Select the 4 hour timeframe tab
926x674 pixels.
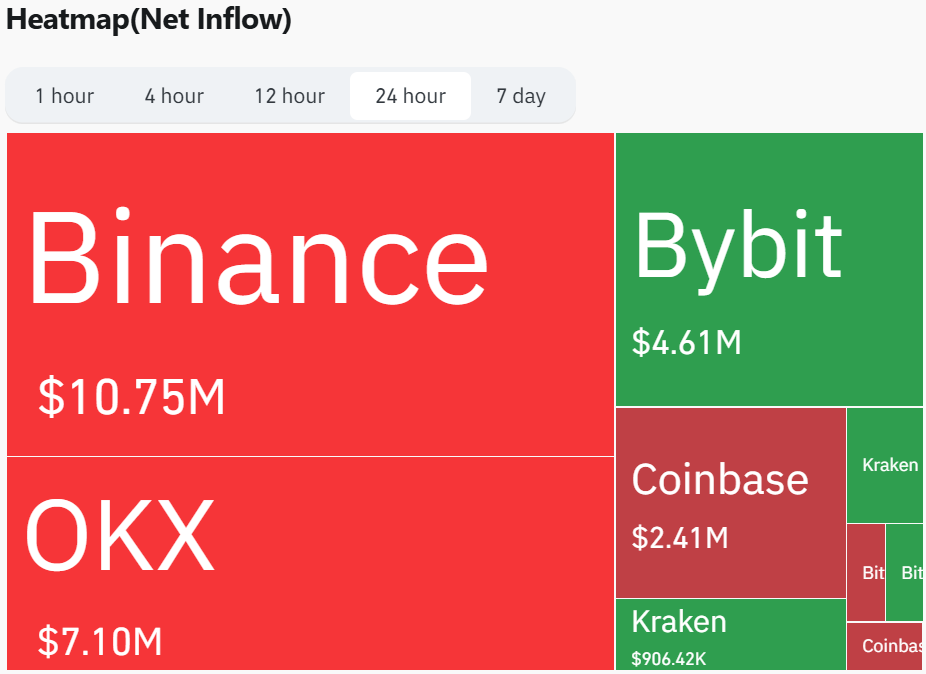pos(174,96)
